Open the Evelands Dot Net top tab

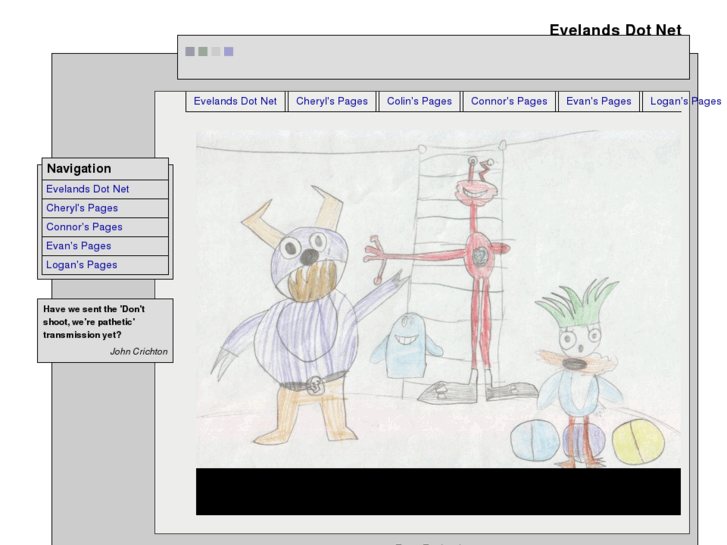(235, 101)
